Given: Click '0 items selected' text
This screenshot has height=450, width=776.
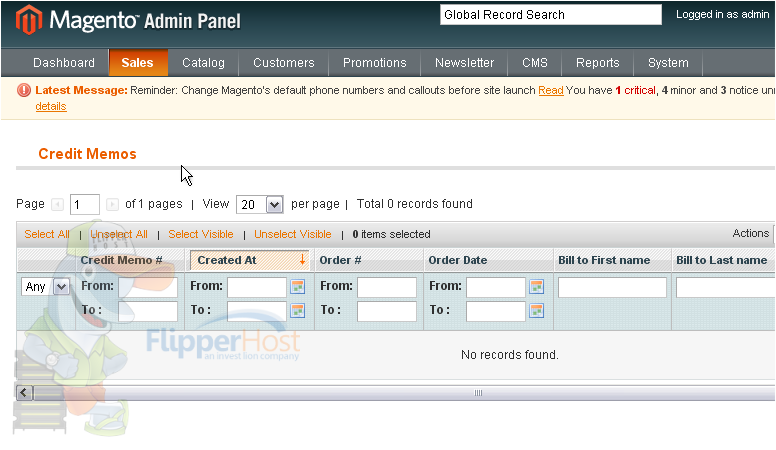Looking at the screenshot, I should click(x=391, y=234).
